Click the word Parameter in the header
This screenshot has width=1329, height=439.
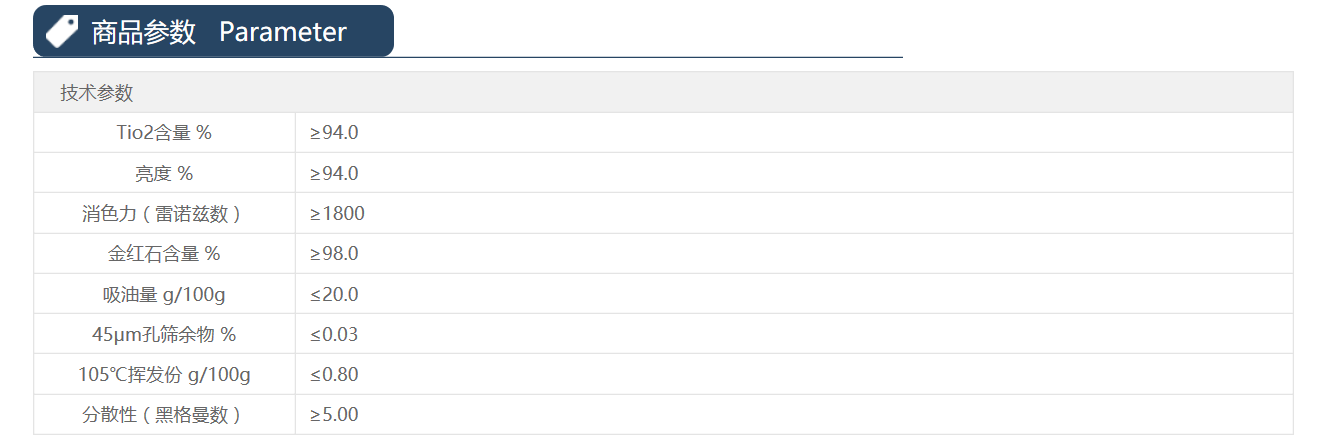point(283,32)
